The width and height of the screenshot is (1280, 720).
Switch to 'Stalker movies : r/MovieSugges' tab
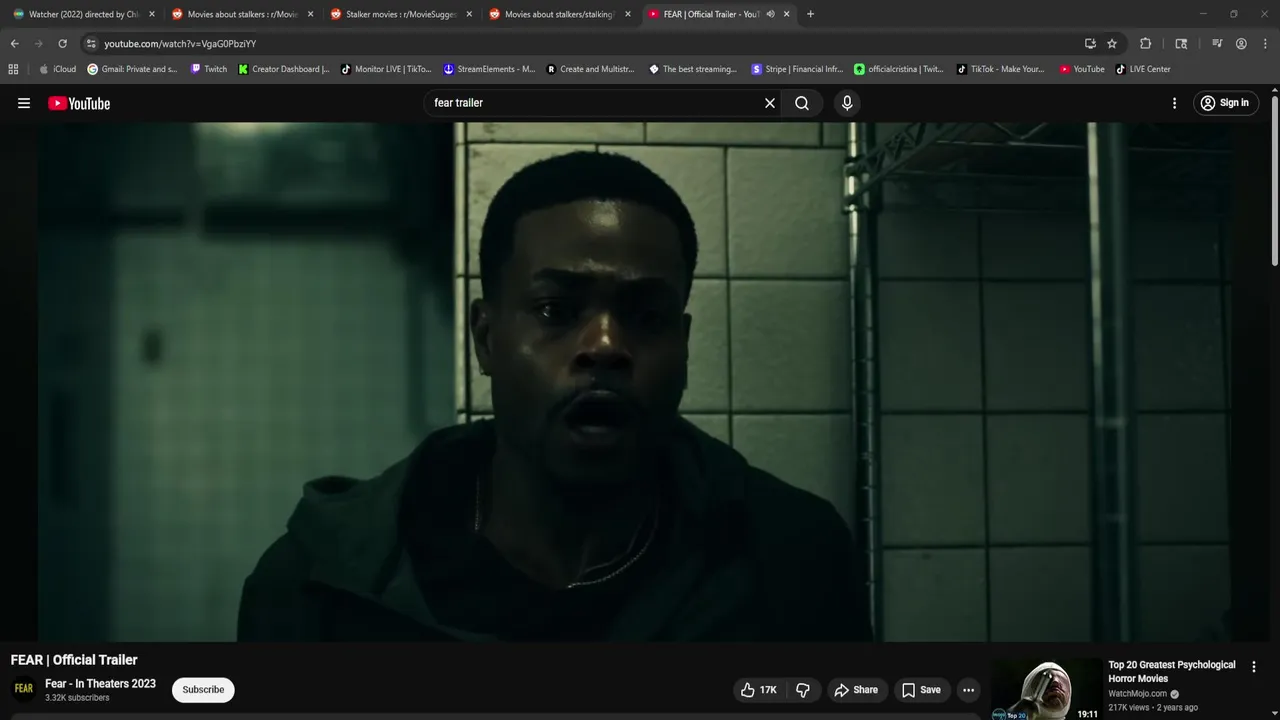401,14
